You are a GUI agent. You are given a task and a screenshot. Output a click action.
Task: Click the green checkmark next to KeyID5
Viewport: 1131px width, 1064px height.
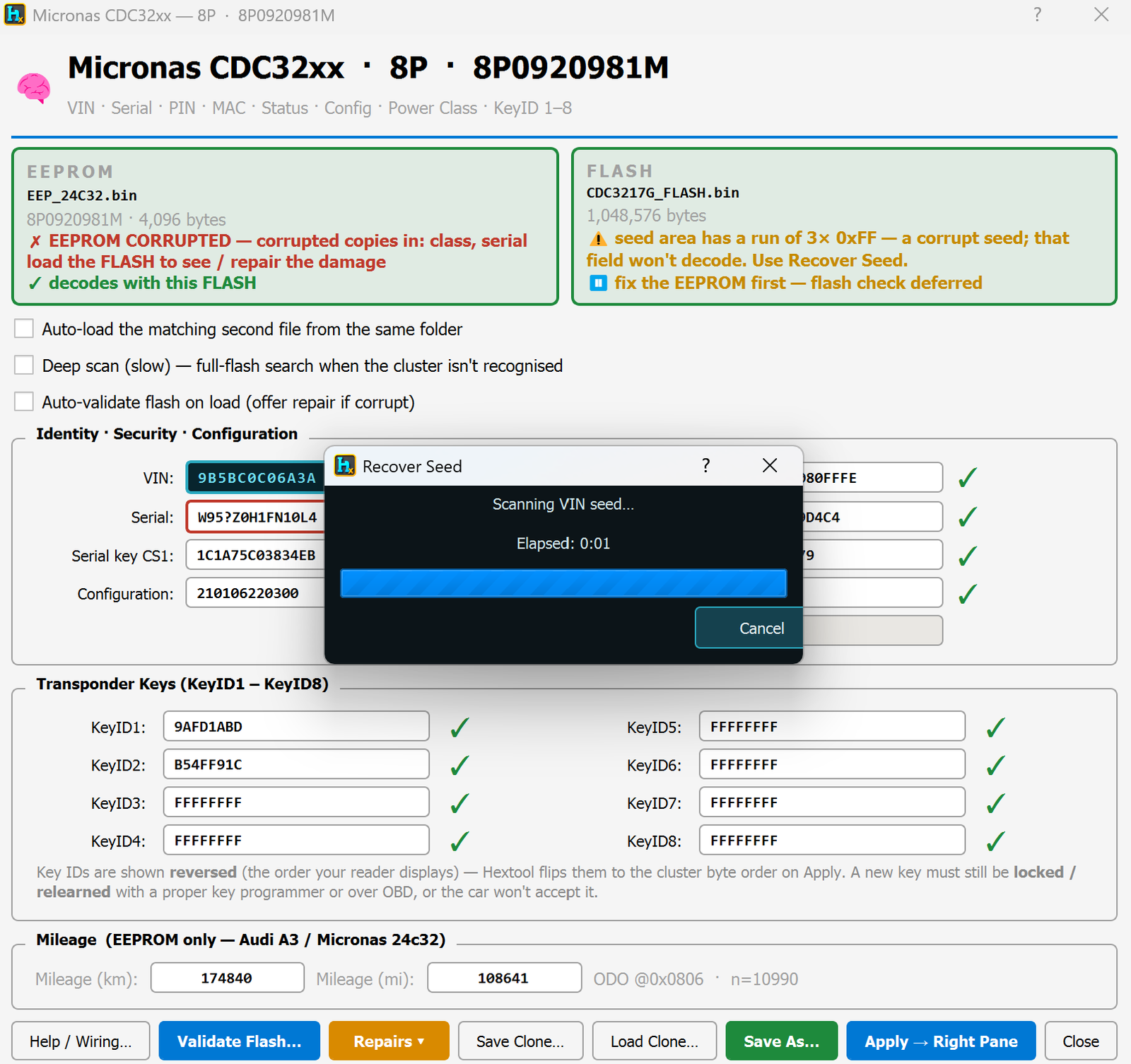(996, 727)
